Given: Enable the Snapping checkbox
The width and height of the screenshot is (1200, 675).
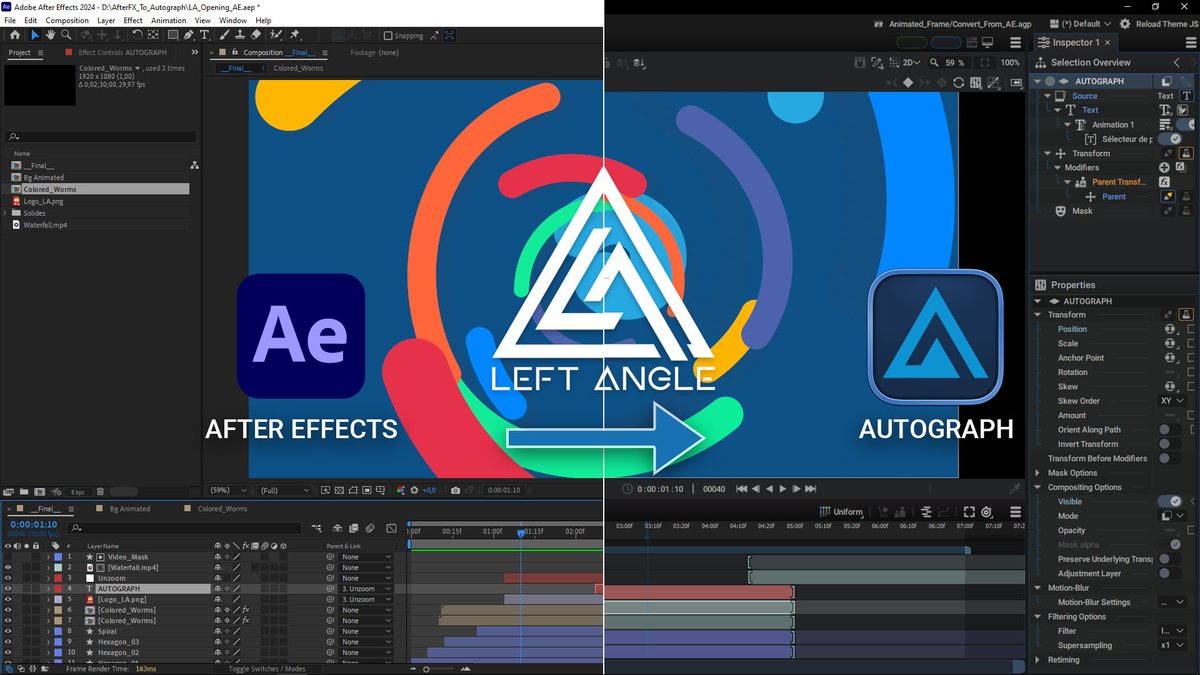Looking at the screenshot, I should point(389,36).
